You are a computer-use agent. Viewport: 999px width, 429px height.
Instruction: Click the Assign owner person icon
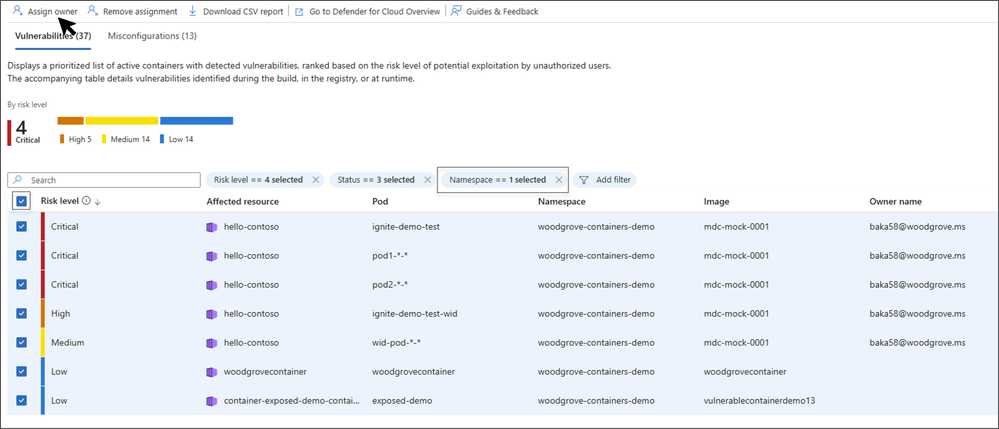coord(18,11)
